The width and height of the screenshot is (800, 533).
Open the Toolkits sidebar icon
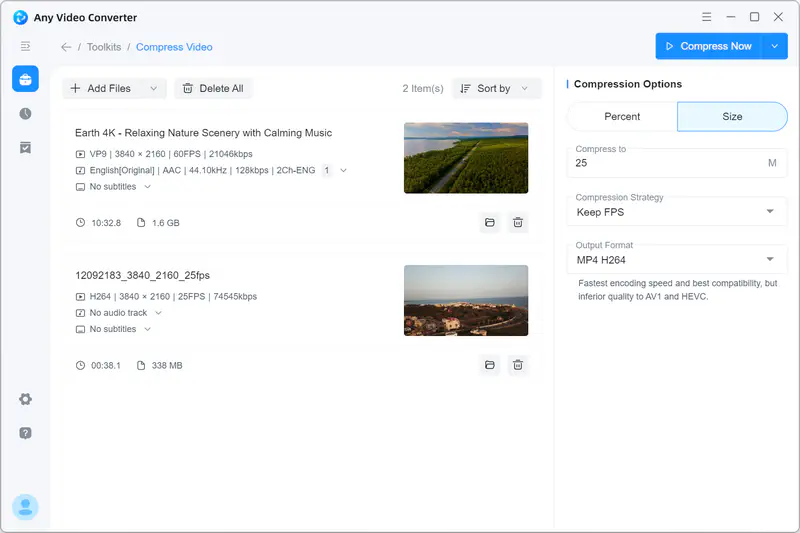pyautogui.click(x=25, y=79)
